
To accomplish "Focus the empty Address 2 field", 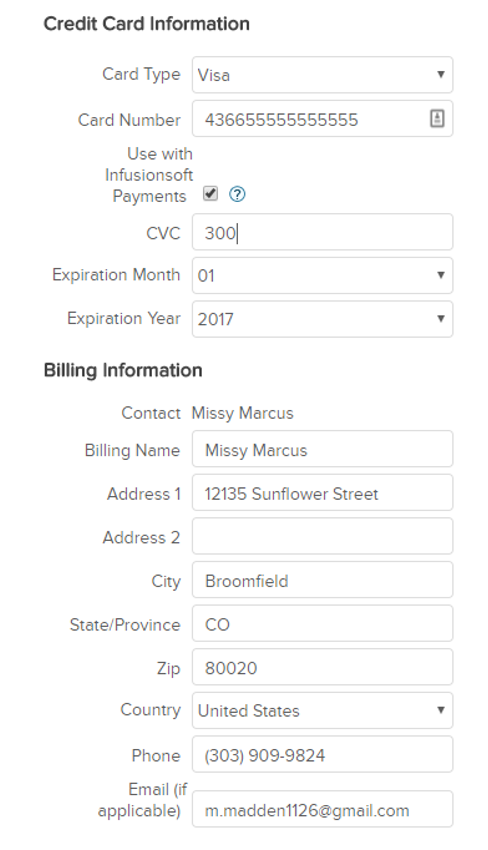I will [322, 536].
